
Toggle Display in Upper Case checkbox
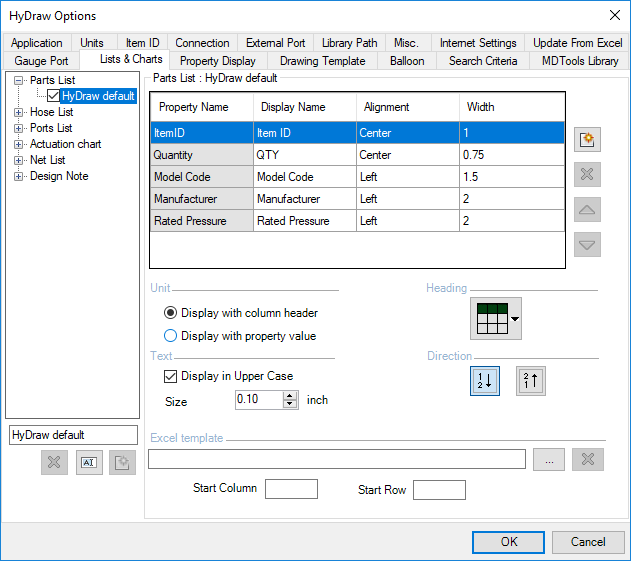[170, 376]
